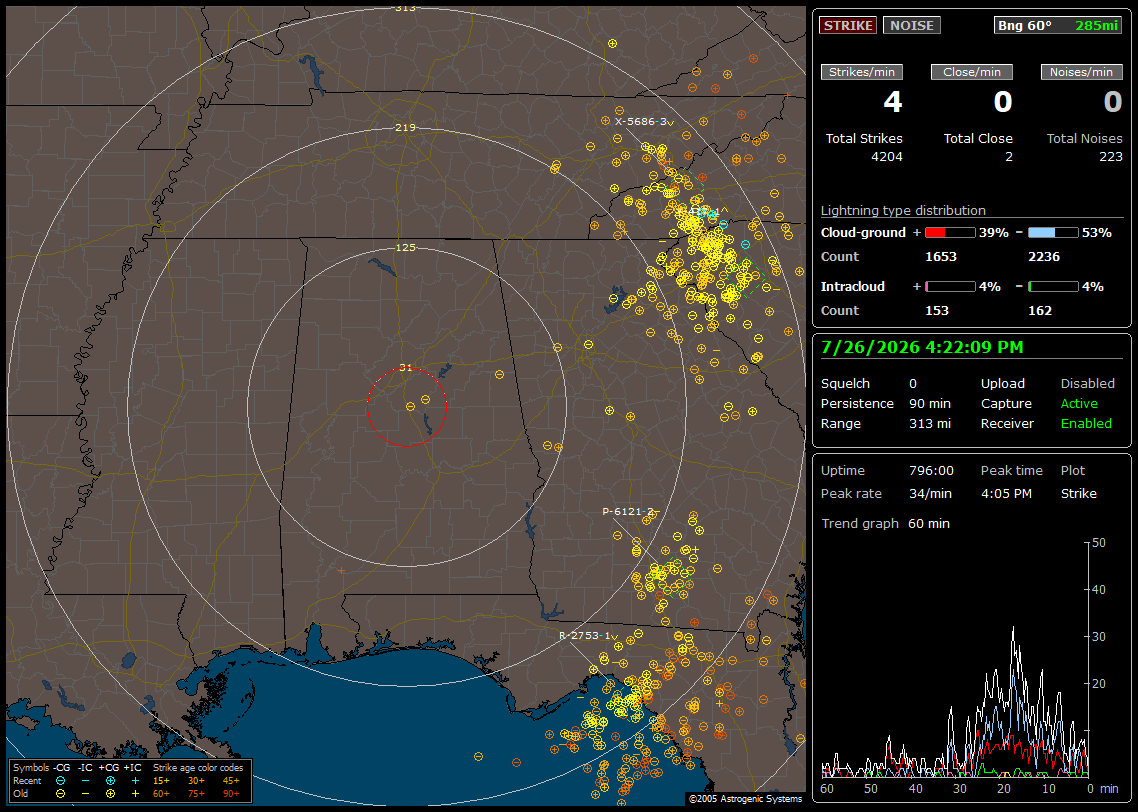Click the negative intracloud green bar
The width and height of the screenshot is (1138, 812).
click(1052, 287)
